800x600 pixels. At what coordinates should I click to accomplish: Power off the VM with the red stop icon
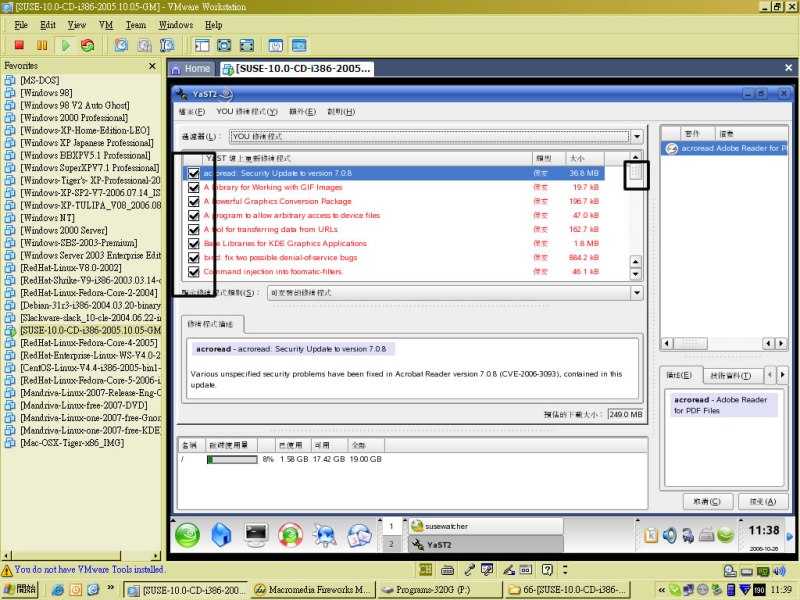click(x=19, y=45)
